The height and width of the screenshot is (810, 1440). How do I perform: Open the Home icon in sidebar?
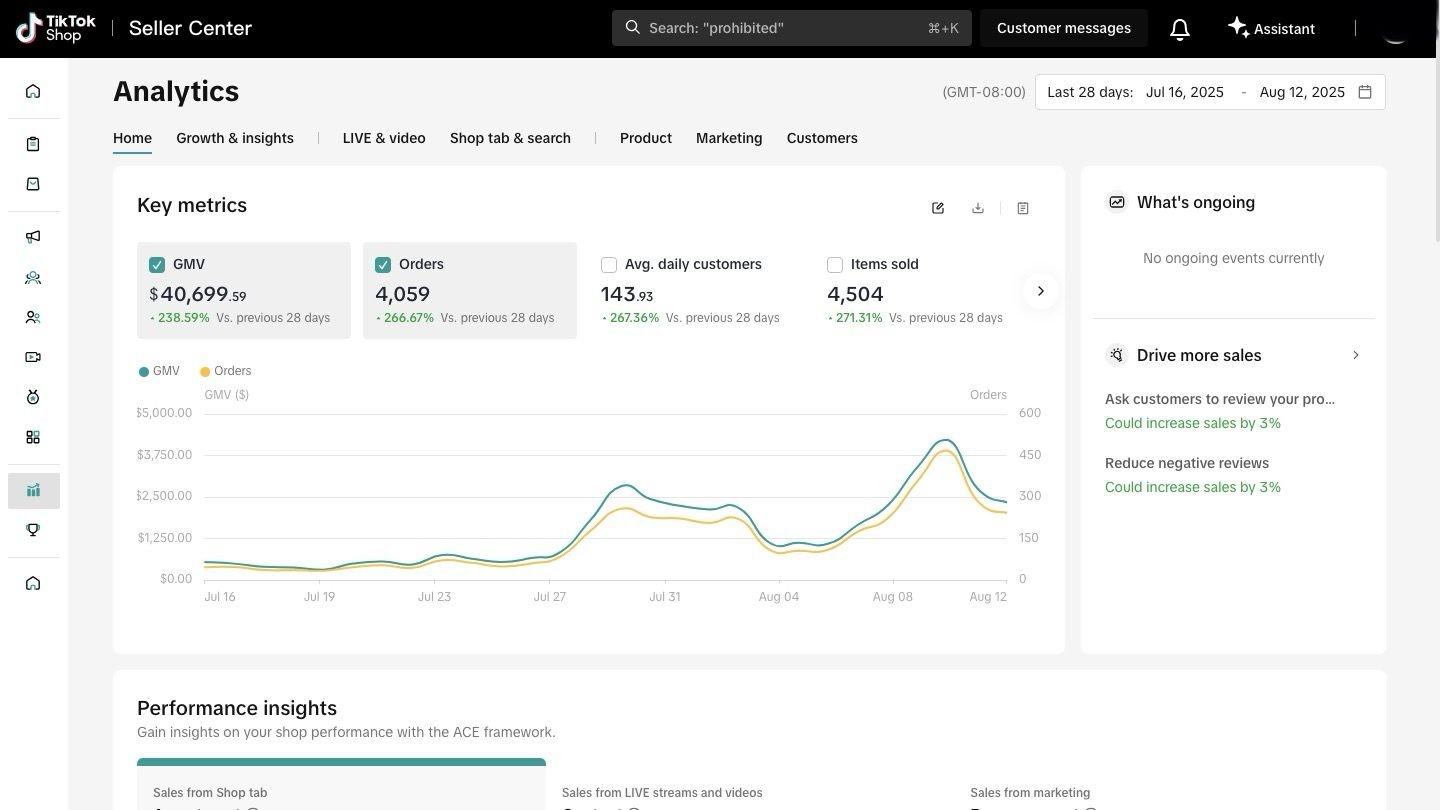coord(33,92)
